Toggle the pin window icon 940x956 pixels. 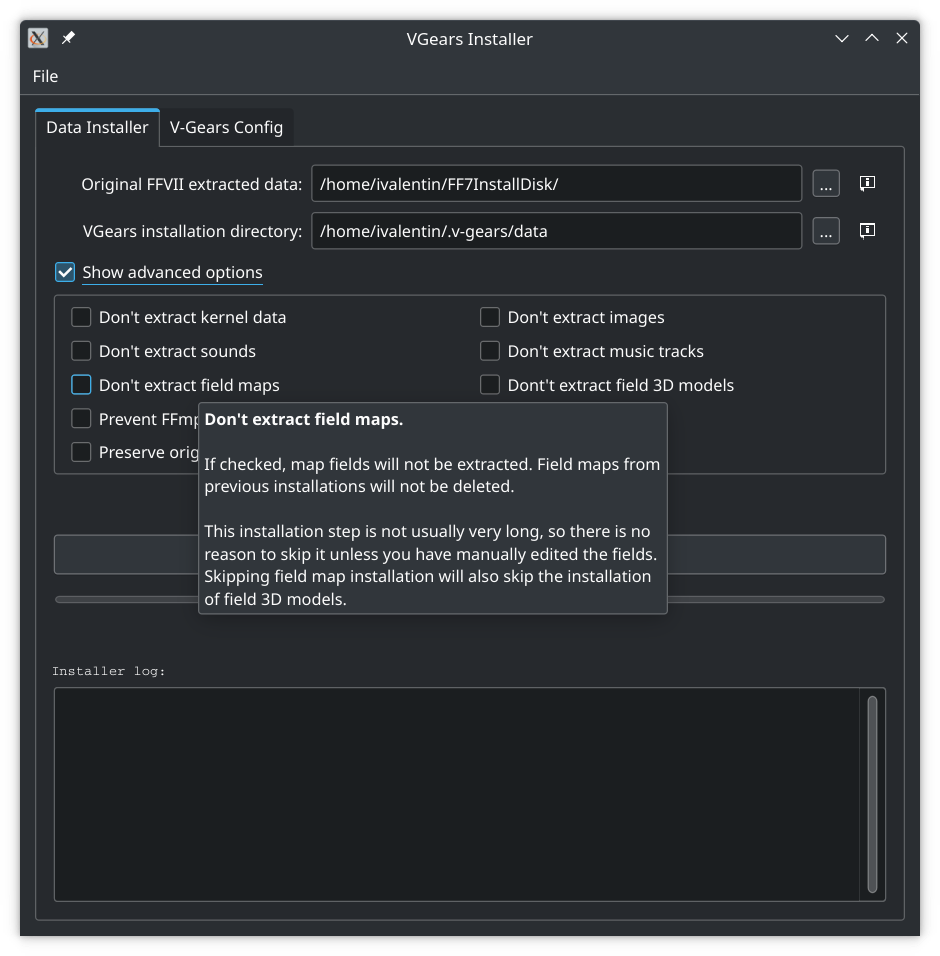coord(68,38)
